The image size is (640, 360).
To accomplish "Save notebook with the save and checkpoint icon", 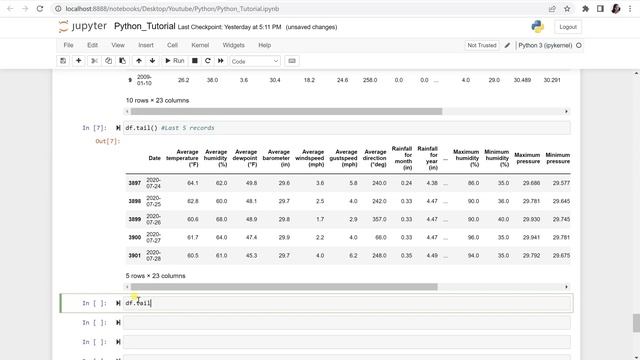I will 63,61.
